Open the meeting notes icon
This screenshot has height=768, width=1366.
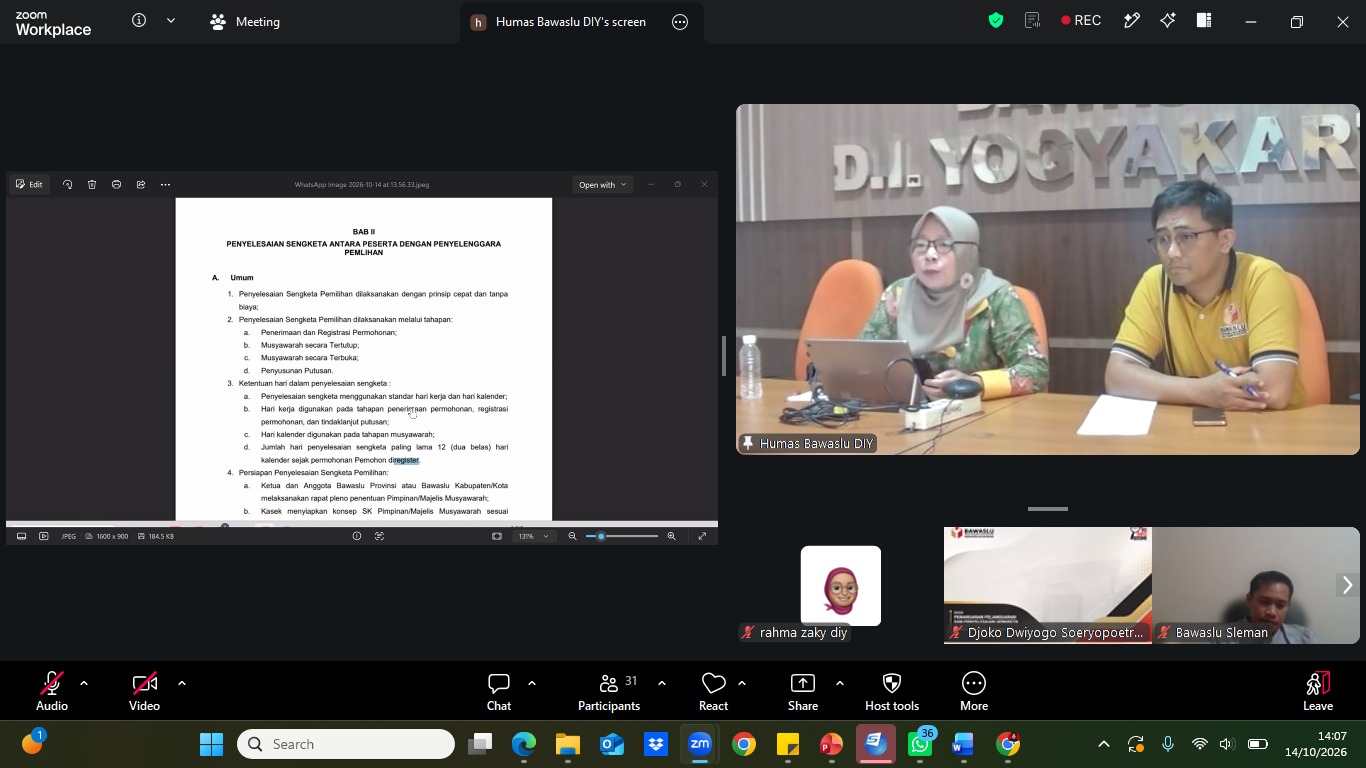[x=1033, y=20]
